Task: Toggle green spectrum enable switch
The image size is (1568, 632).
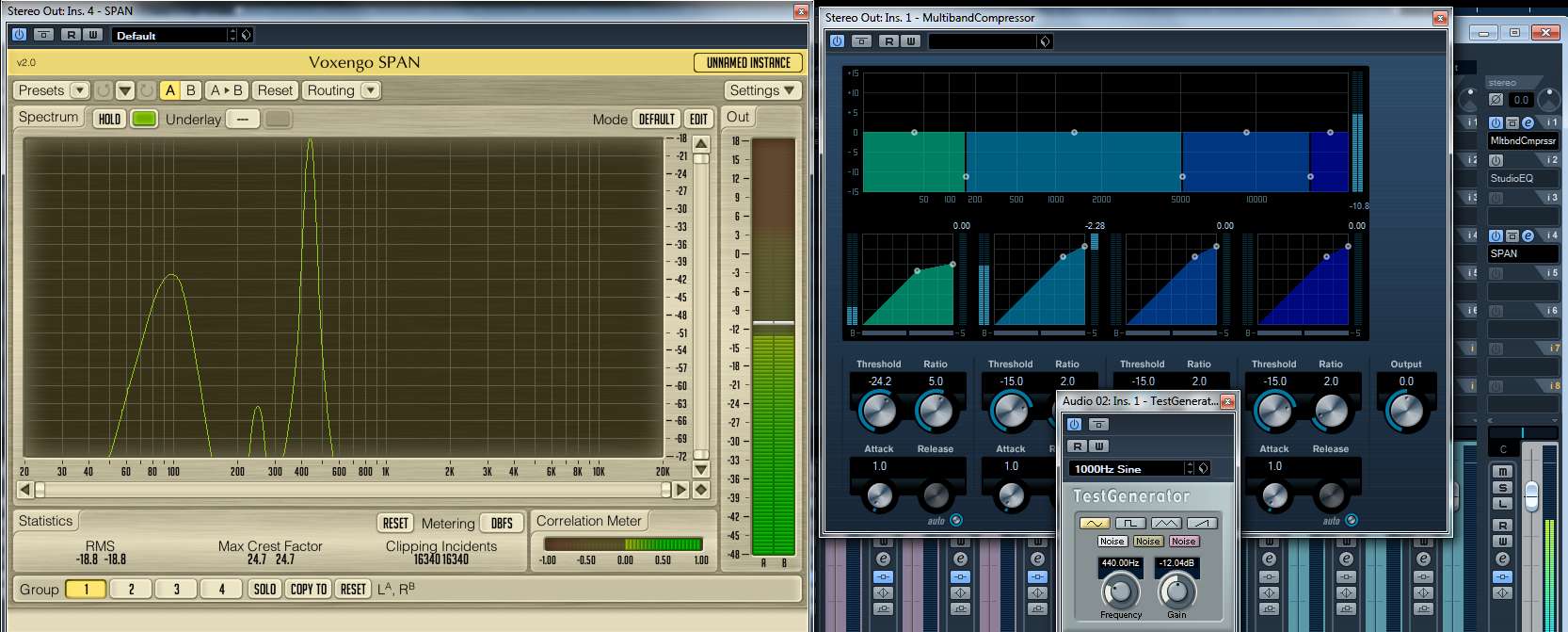Action: pos(144,119)
